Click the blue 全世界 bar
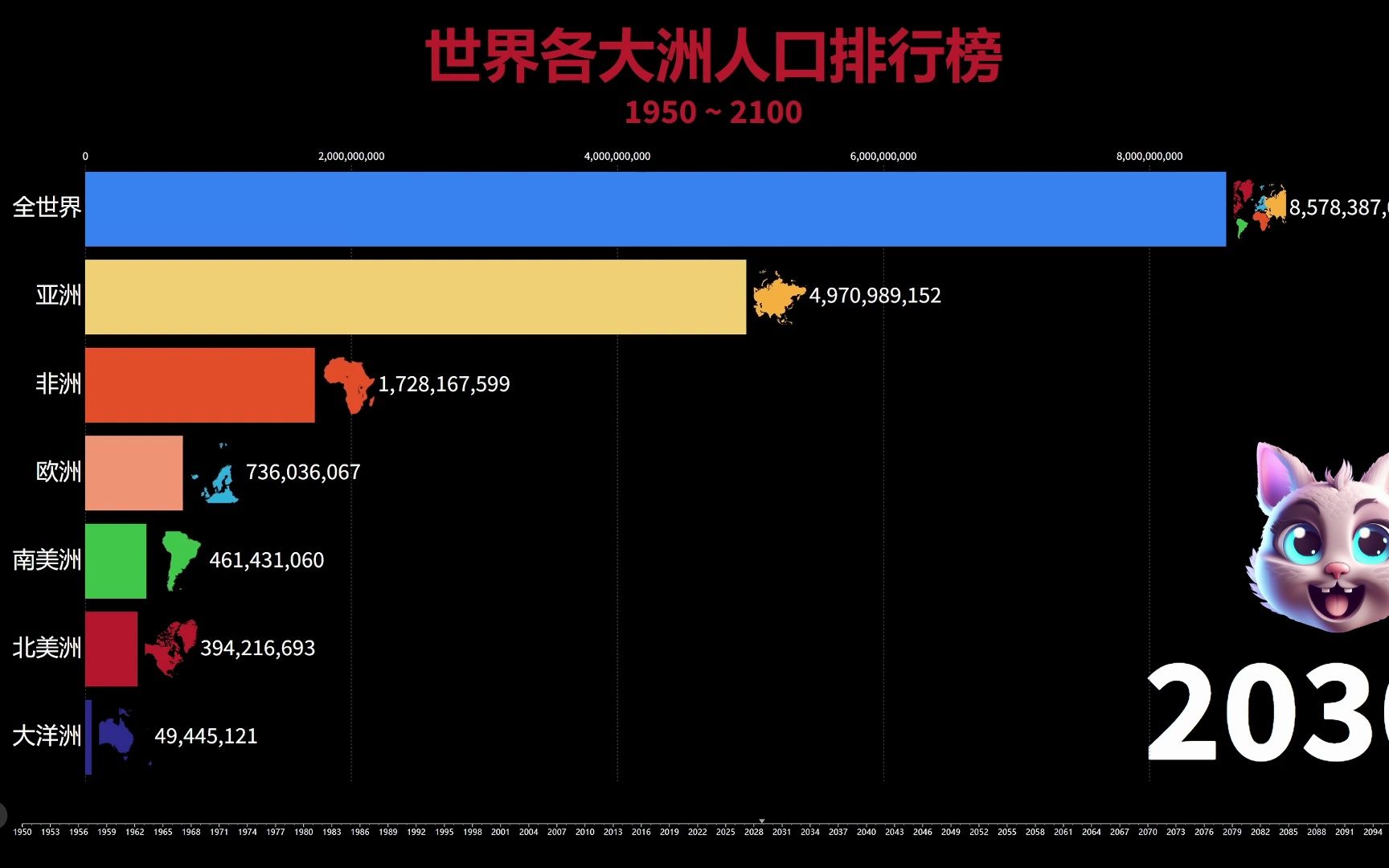Viewport: 1389px width, 868px height. pos(655,209)
